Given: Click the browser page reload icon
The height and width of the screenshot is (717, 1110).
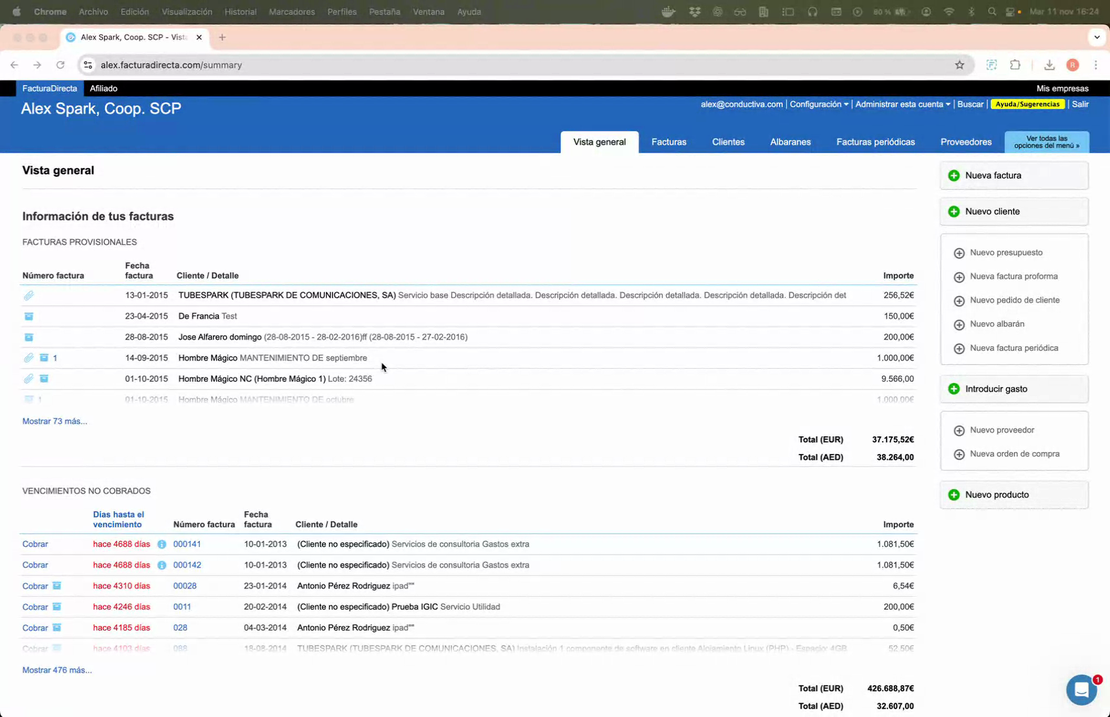Looking at the screenshot, I should point(60,65).
